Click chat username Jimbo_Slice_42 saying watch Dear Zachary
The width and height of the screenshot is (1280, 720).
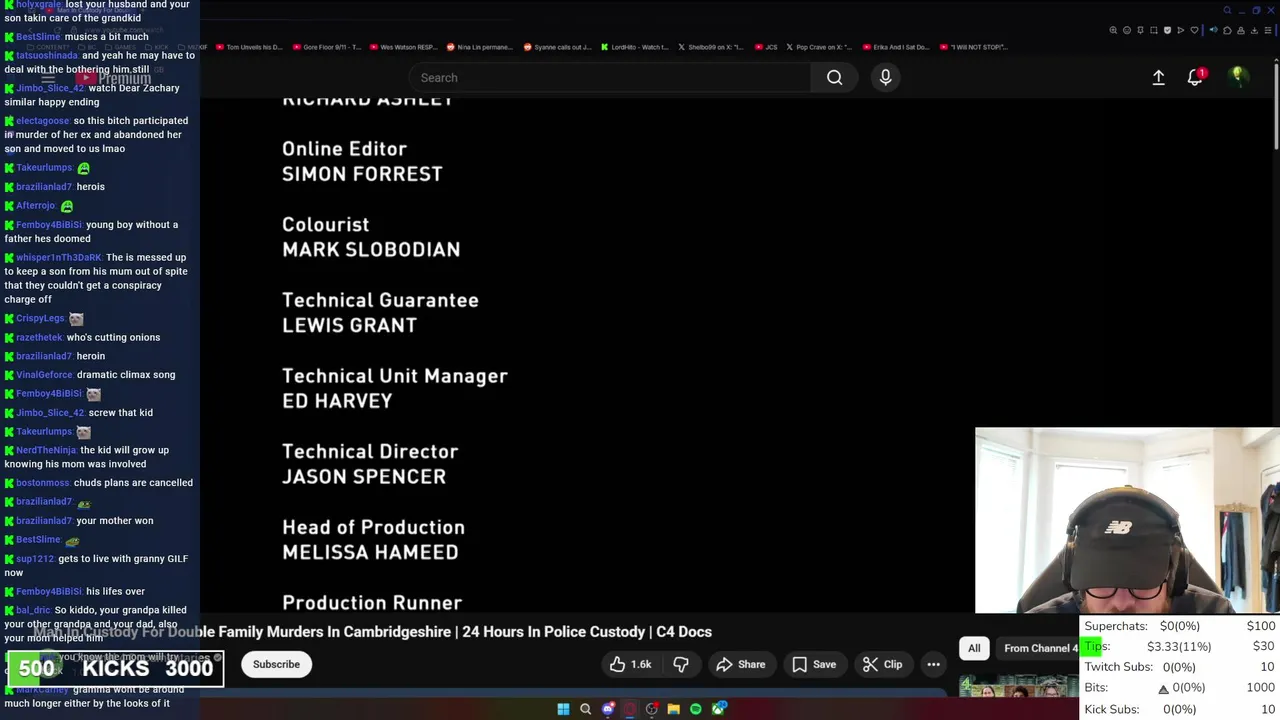point(50,88)
